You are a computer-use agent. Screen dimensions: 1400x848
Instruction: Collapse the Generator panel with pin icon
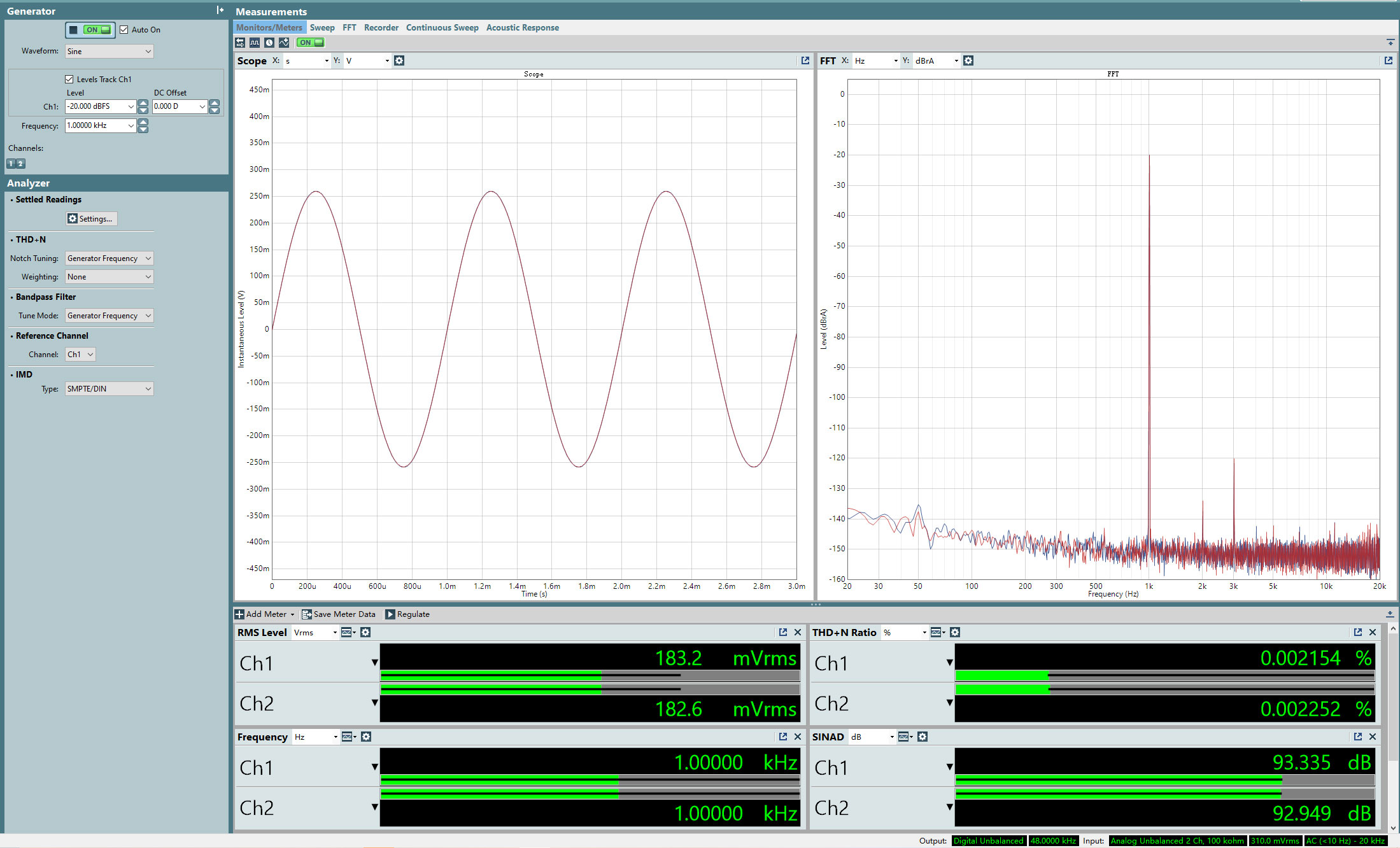(220, 10)
